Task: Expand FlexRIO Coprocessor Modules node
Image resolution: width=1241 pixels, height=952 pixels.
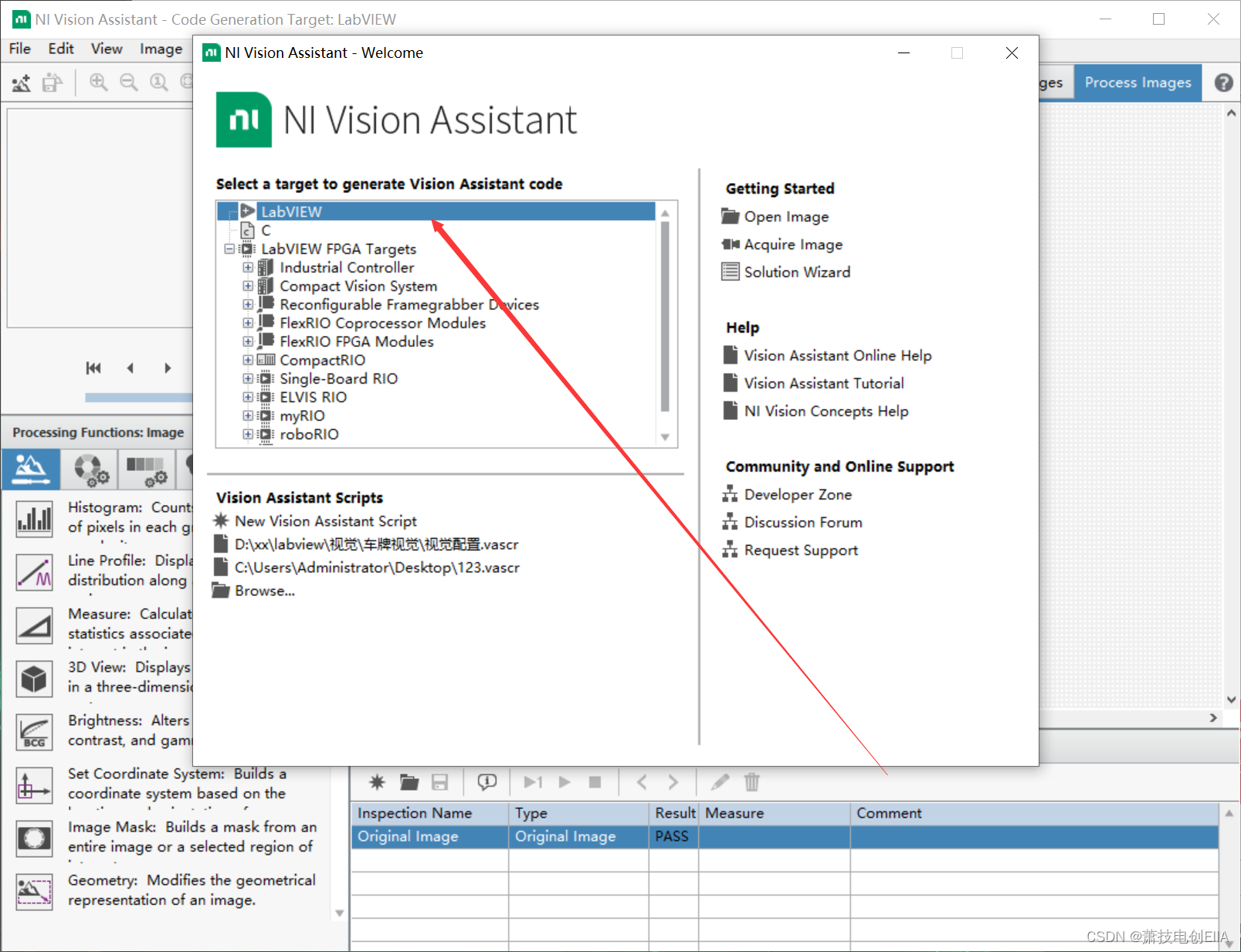Action: (x=248, y=323)
